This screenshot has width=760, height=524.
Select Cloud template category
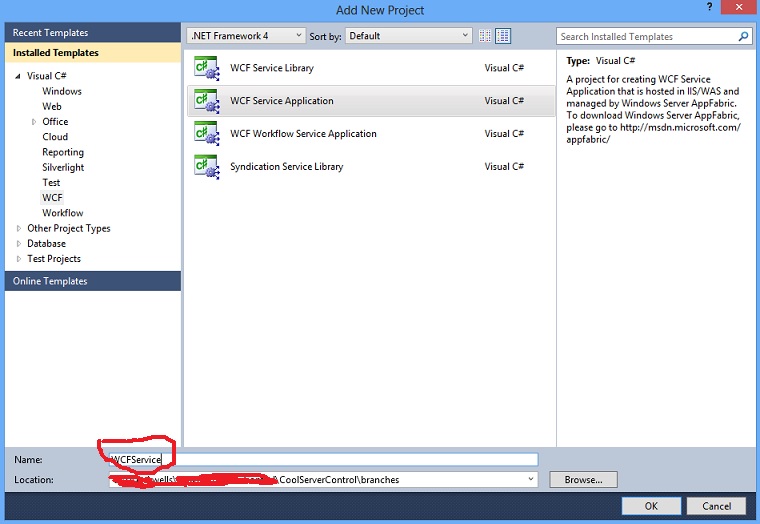click(55, 137)
